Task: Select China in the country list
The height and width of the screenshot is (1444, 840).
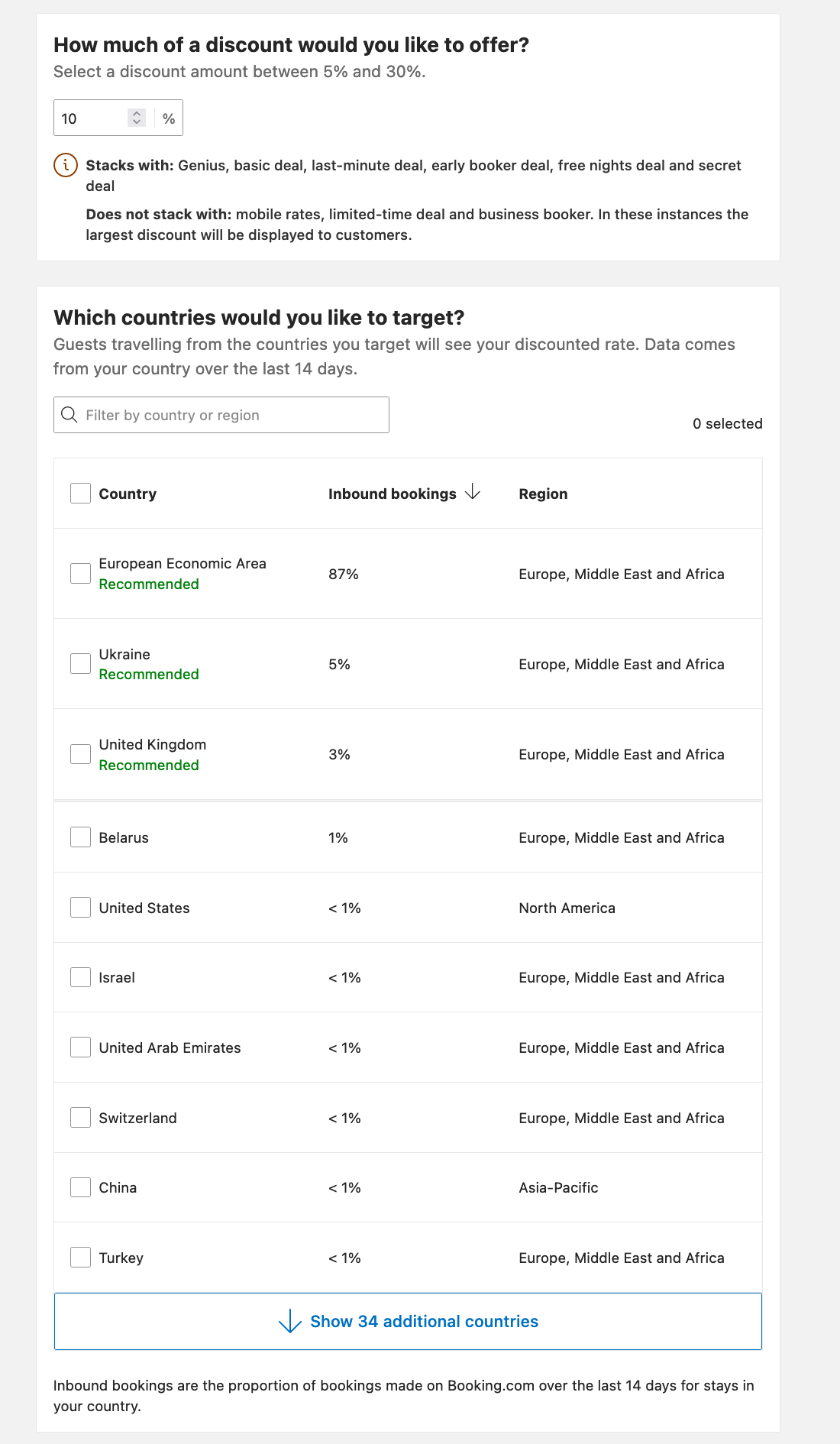Action: pyautogui.click(x=80, y=1187)
